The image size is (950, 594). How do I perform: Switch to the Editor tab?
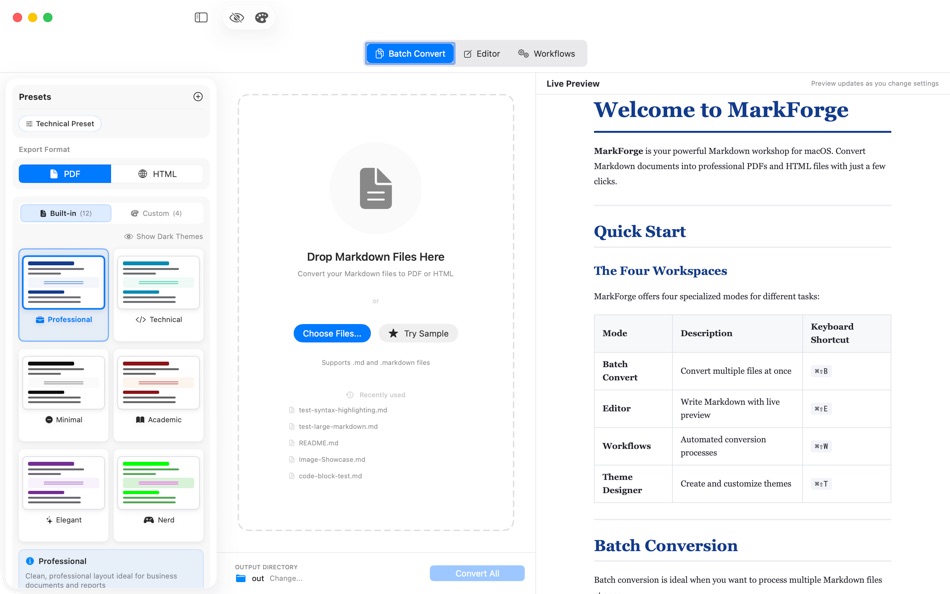click(481, 54)
